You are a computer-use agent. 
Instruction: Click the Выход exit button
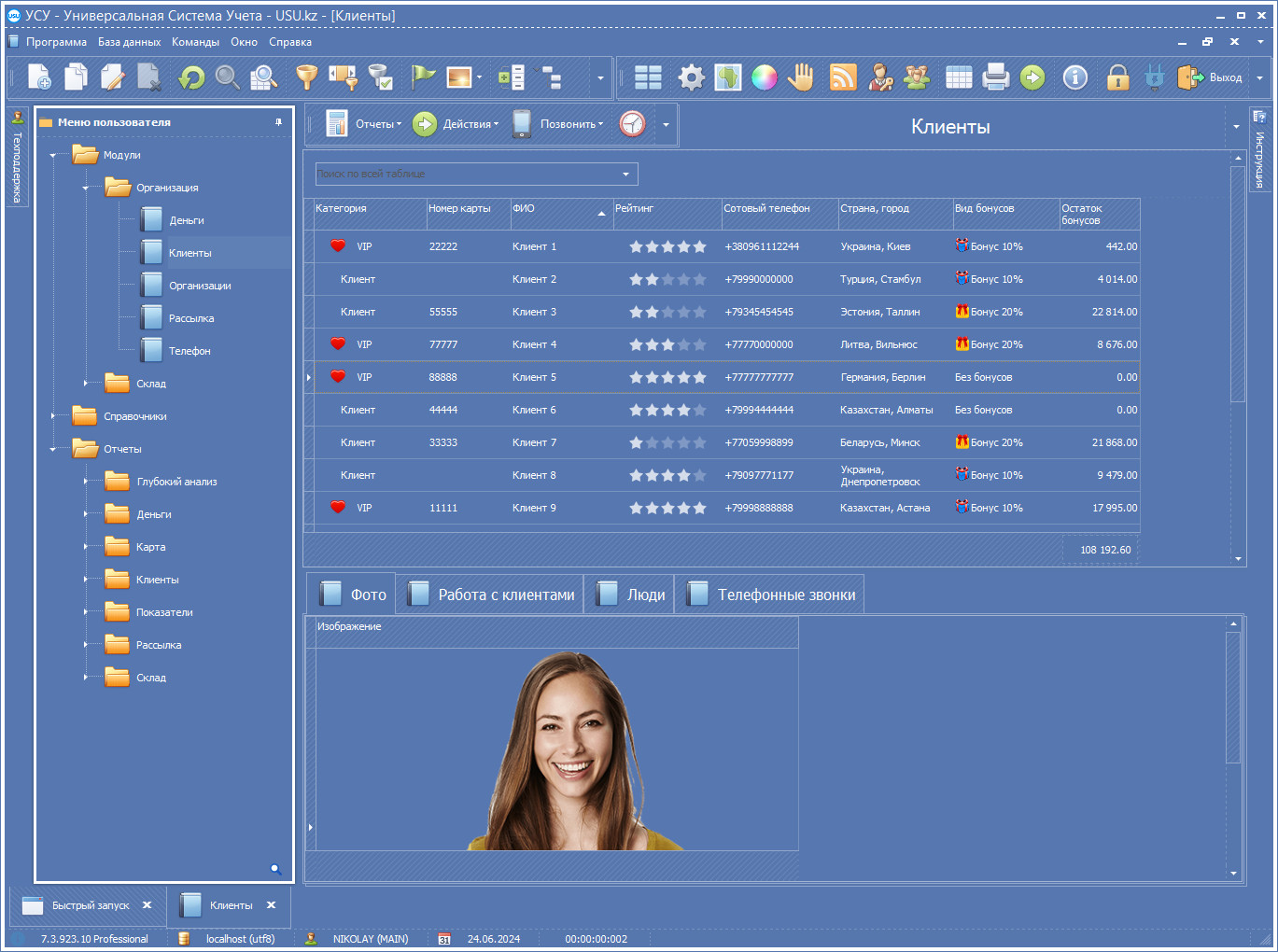tap(1211, 77)
